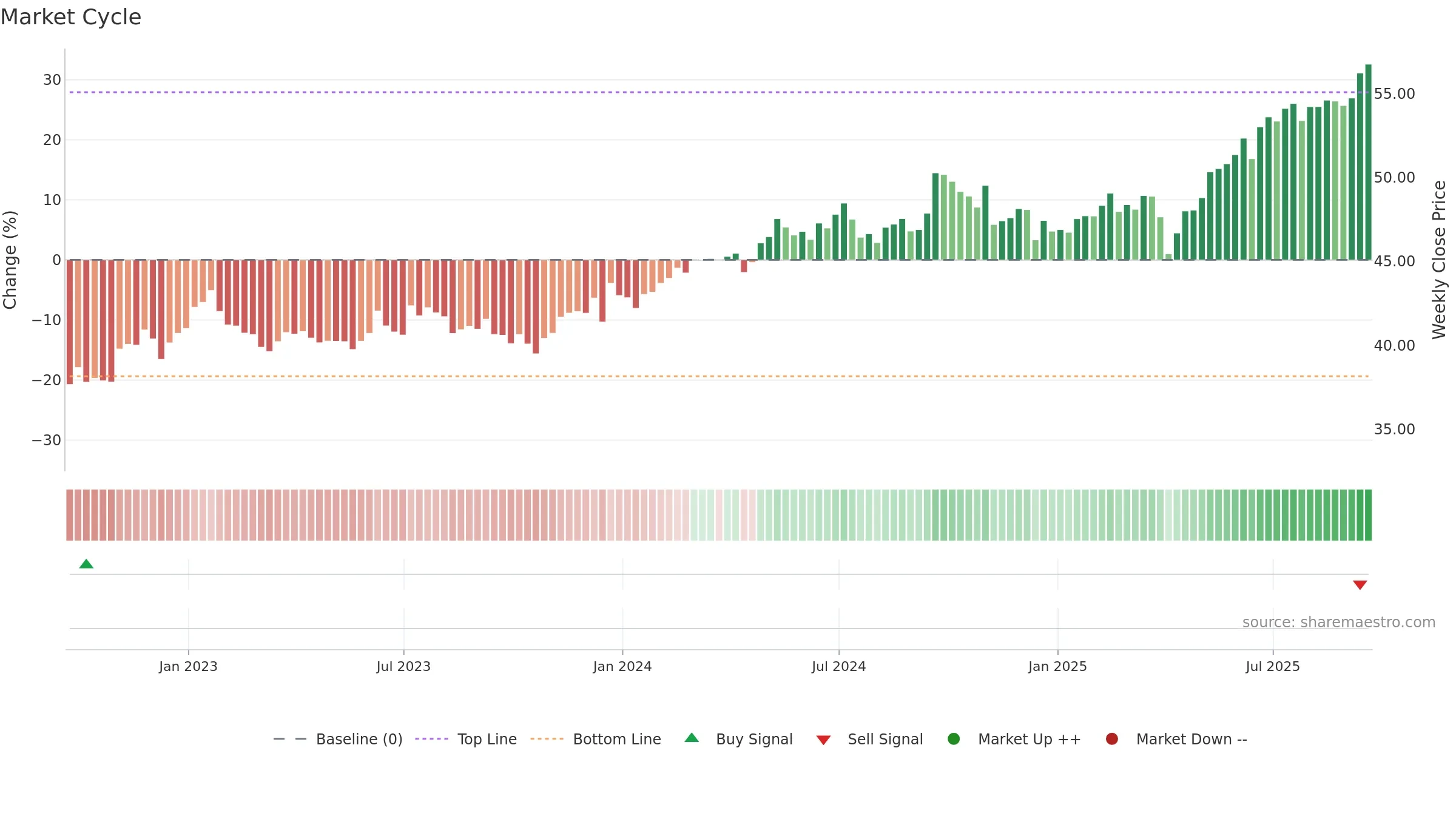Click the dark red circle Market Down icon

click(x=1112, y=739)
